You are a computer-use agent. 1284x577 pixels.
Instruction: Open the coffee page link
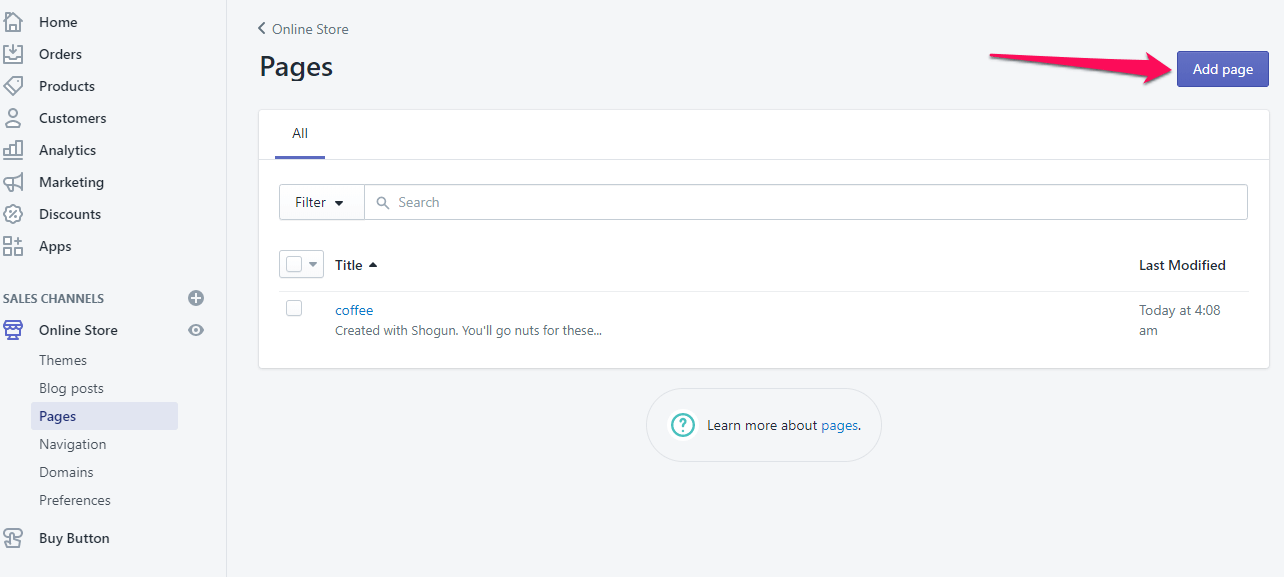tap(354, 310)
